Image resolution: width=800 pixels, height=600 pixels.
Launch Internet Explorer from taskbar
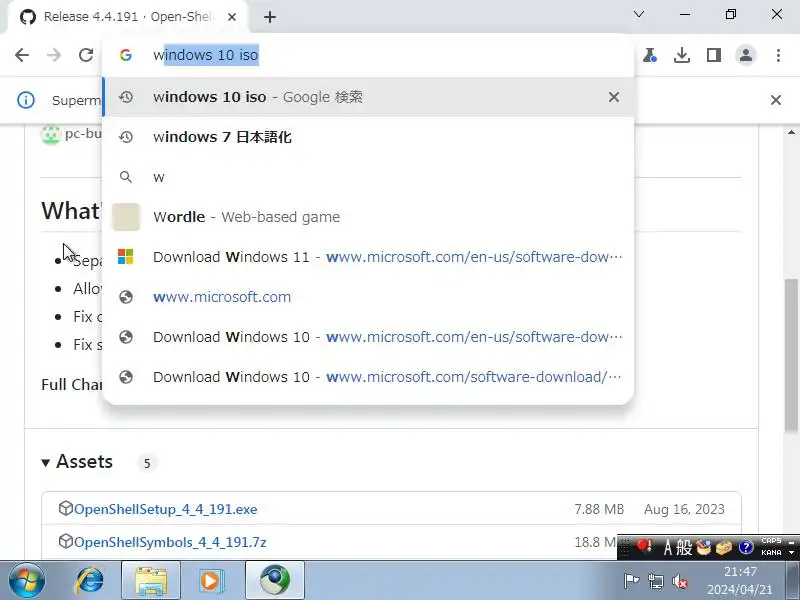90,581
